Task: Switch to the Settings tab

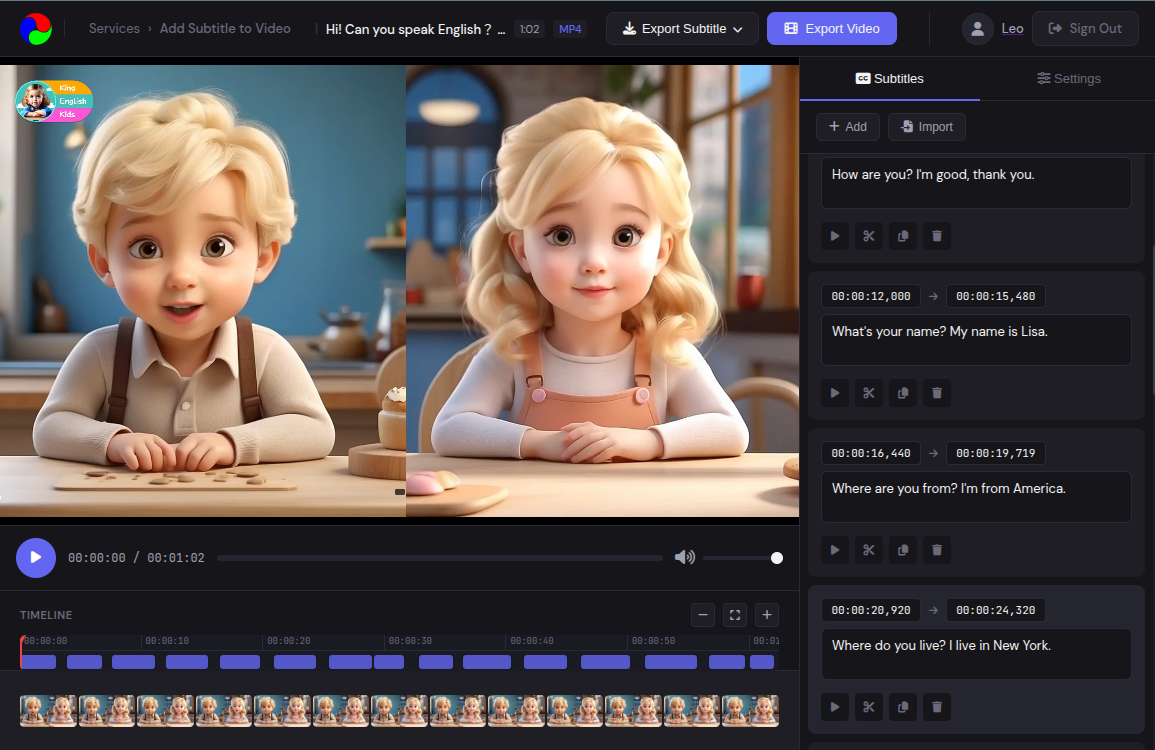Action: [x=1069, y=78]
